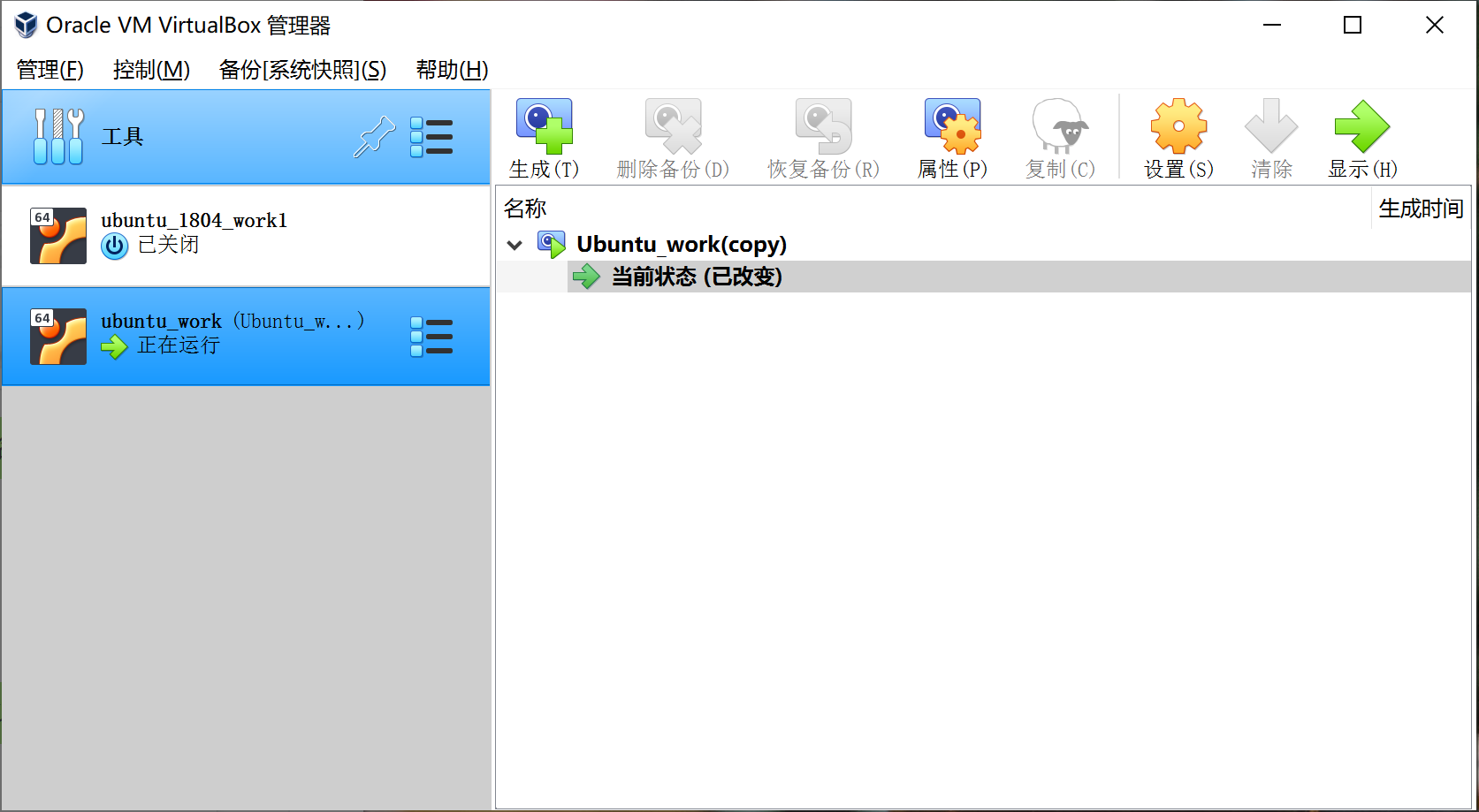1479x812 pixels.
Task: Open VM Settings (设置) gear
Action: 1178,125
